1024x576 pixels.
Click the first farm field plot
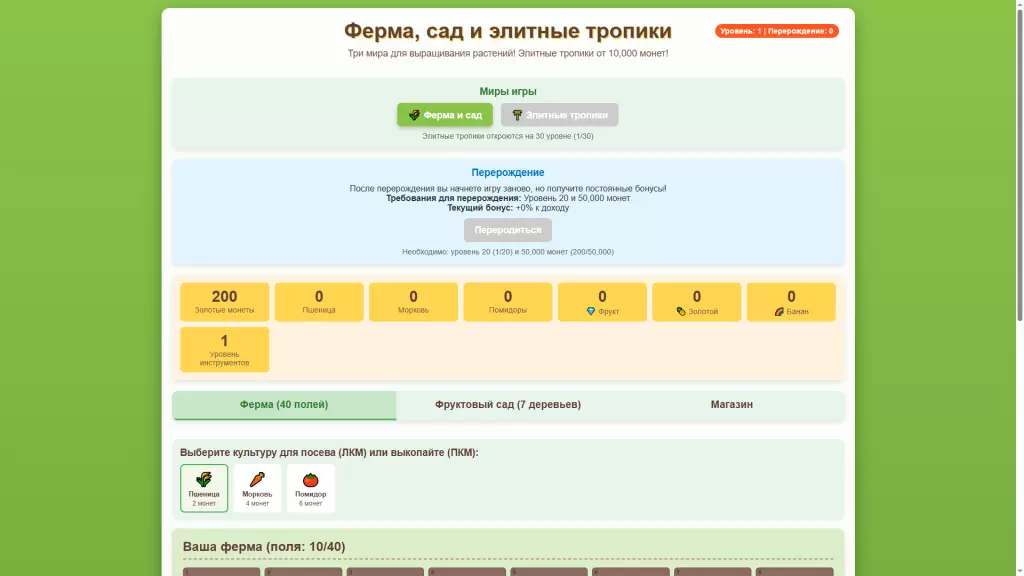point(221,571)
